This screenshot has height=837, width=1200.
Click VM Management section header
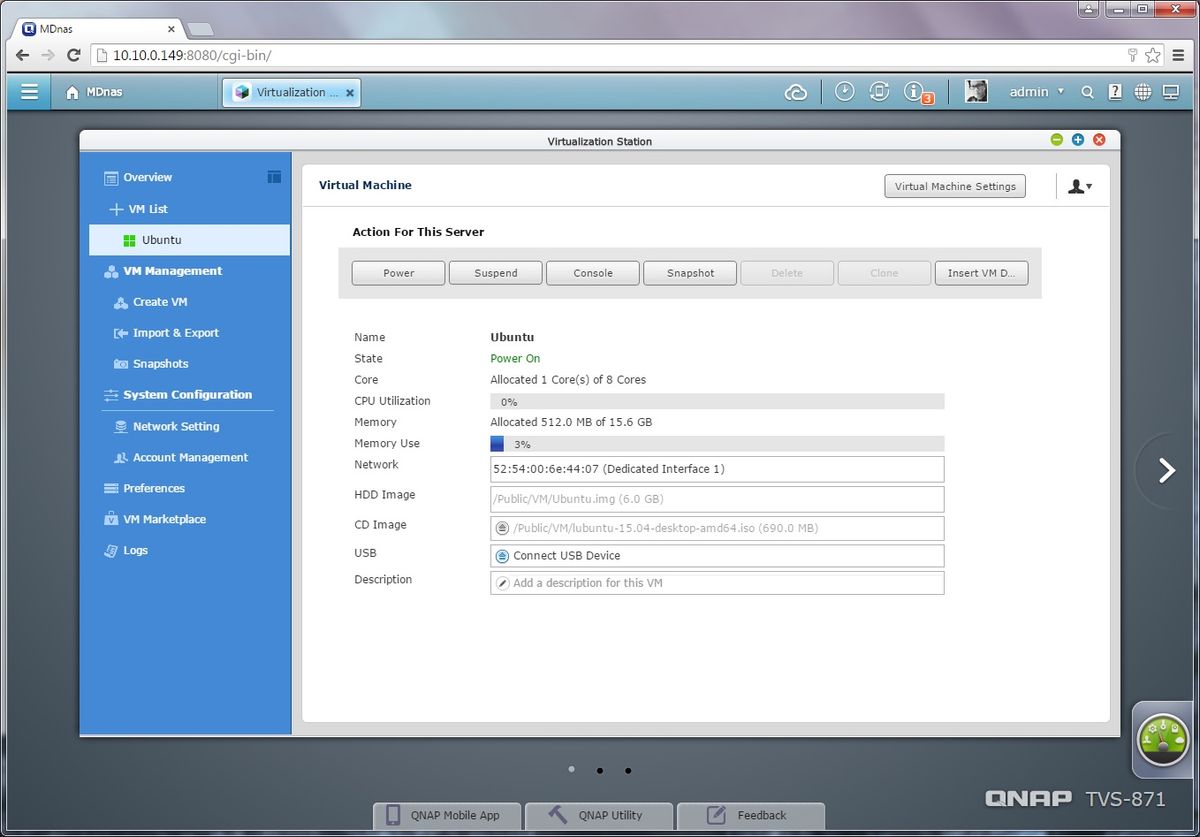[x=172, y=271]
